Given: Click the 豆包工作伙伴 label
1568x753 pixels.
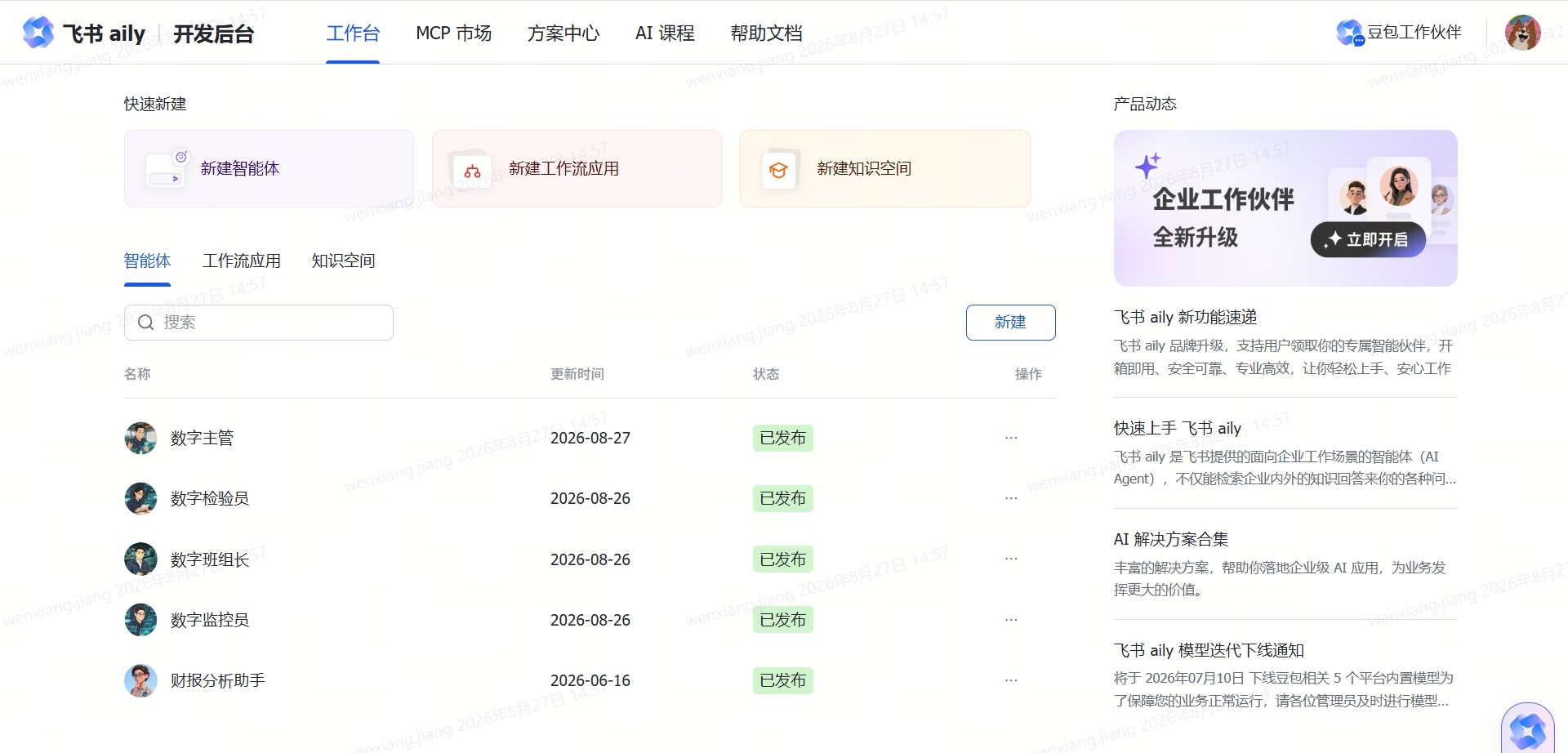Looking at the screenshot, I should (1414, 33).
